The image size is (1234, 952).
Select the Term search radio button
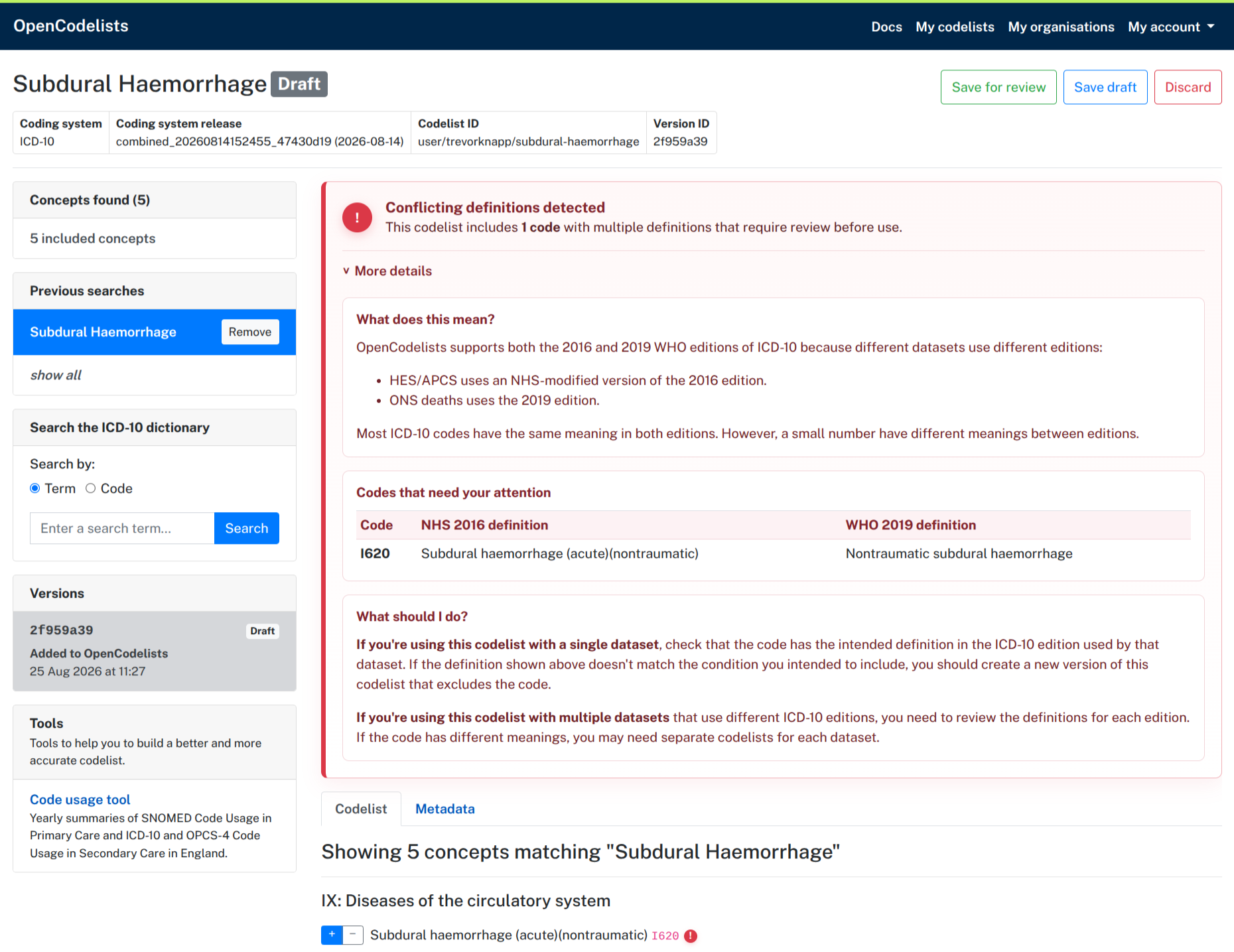[35, 488]
